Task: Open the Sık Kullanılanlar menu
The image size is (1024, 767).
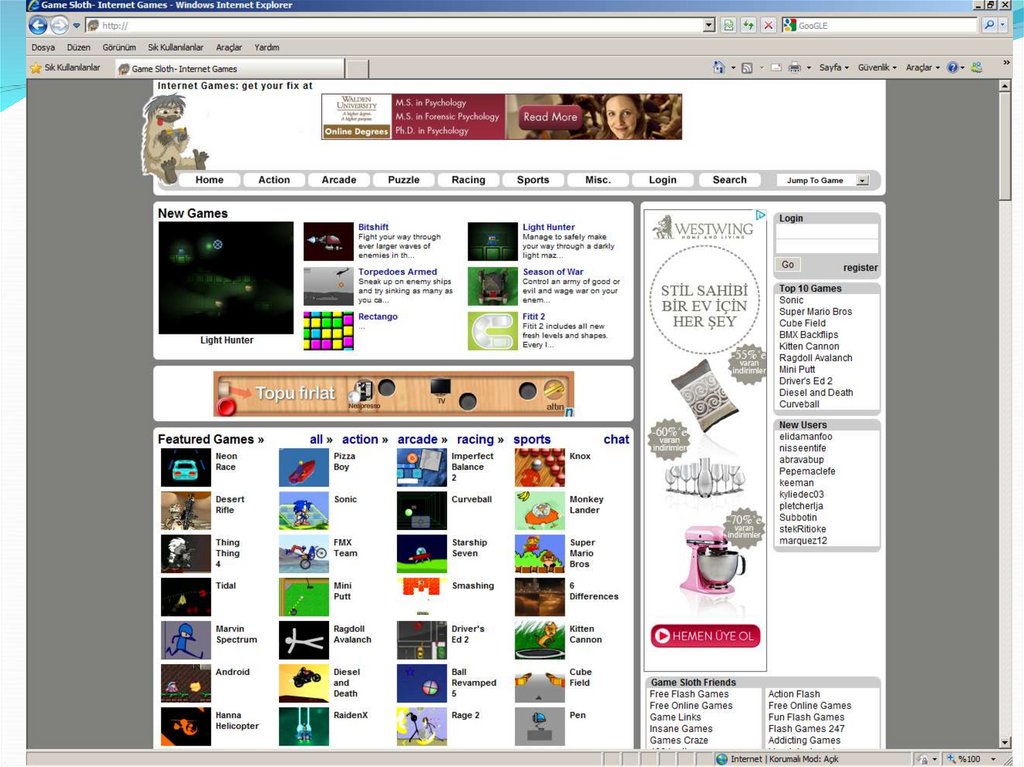Action: click(x=176, y=47)
